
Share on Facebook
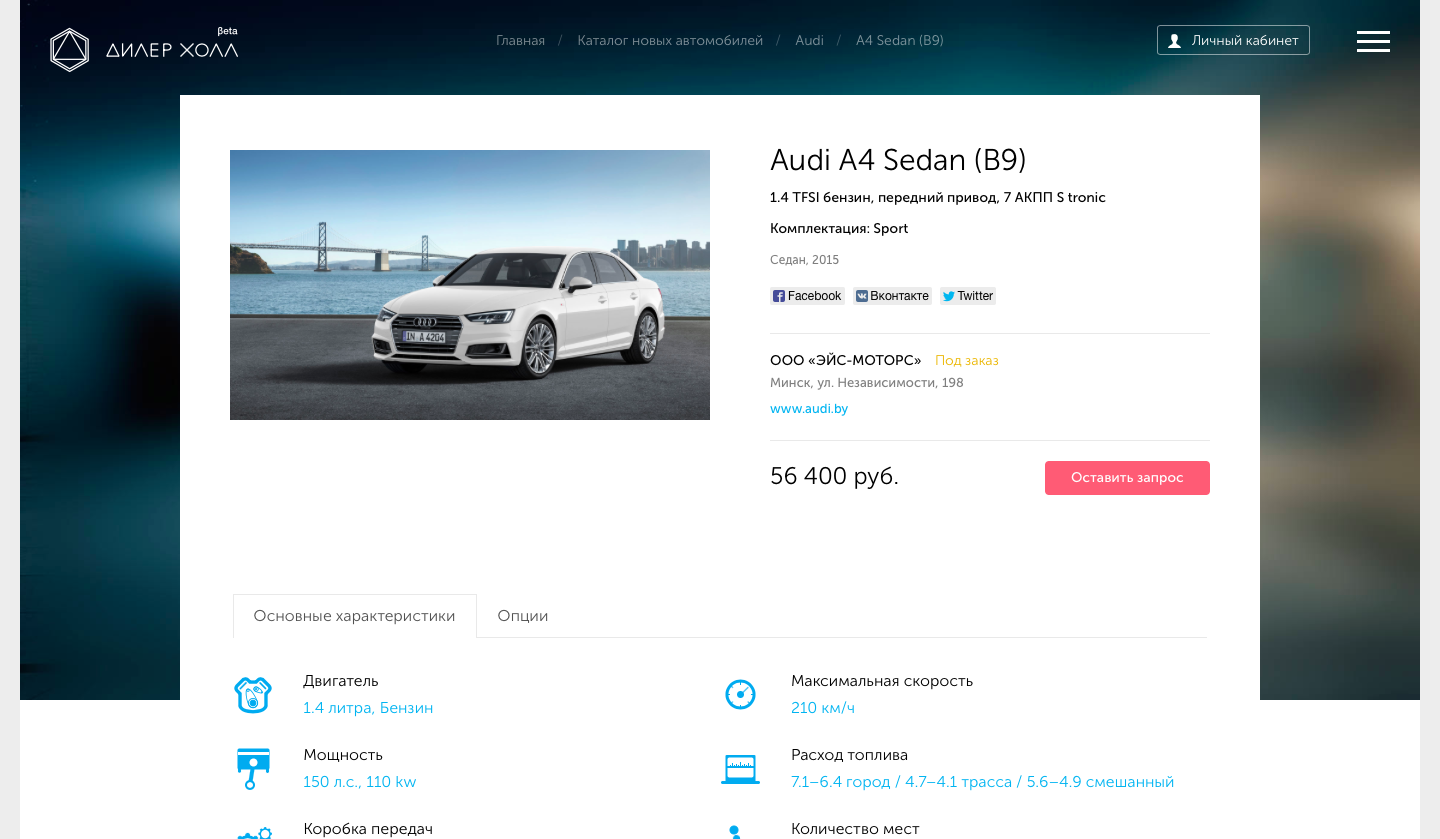[807, 296]
